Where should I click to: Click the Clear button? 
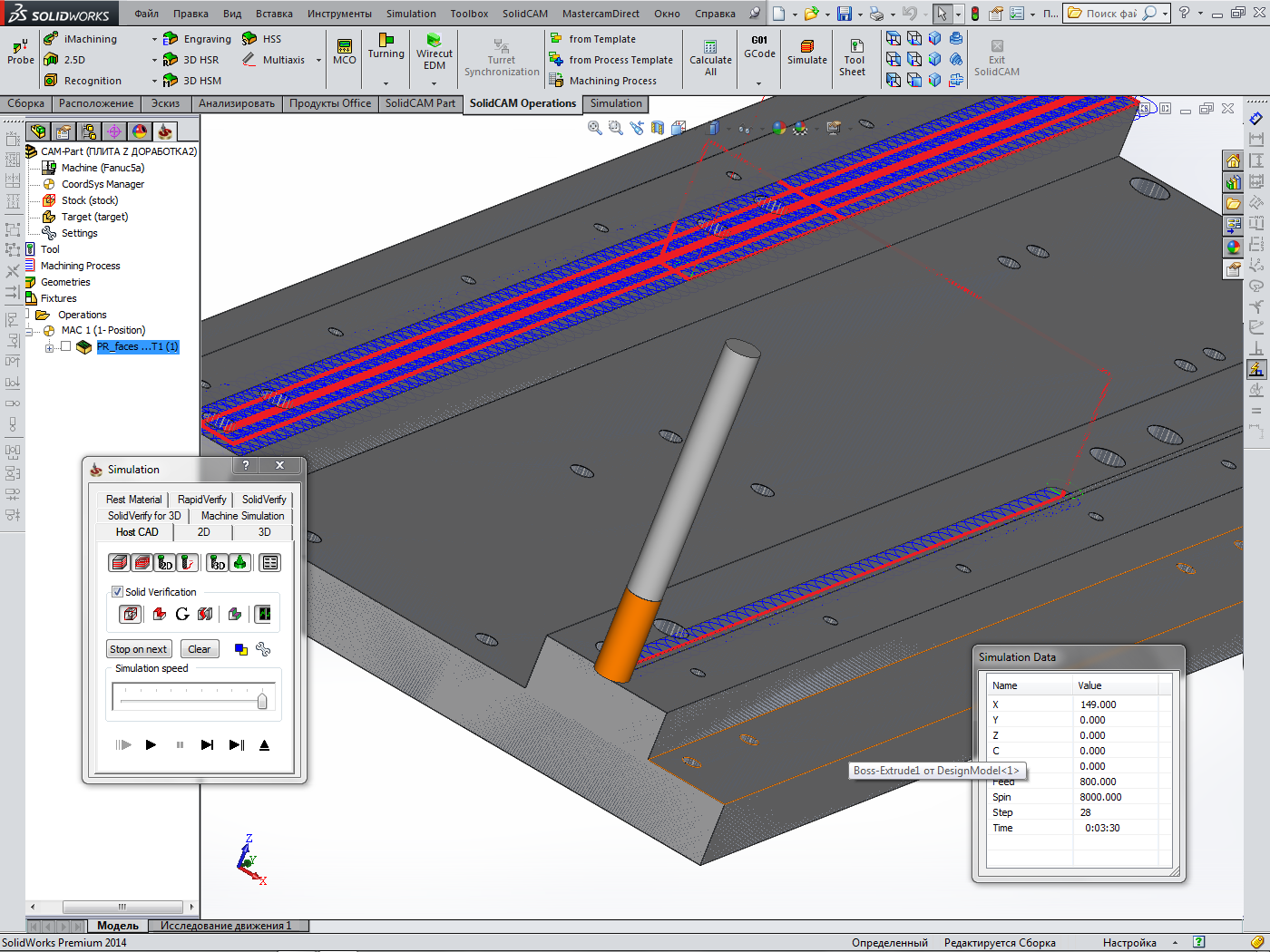(x=199, y=649)
